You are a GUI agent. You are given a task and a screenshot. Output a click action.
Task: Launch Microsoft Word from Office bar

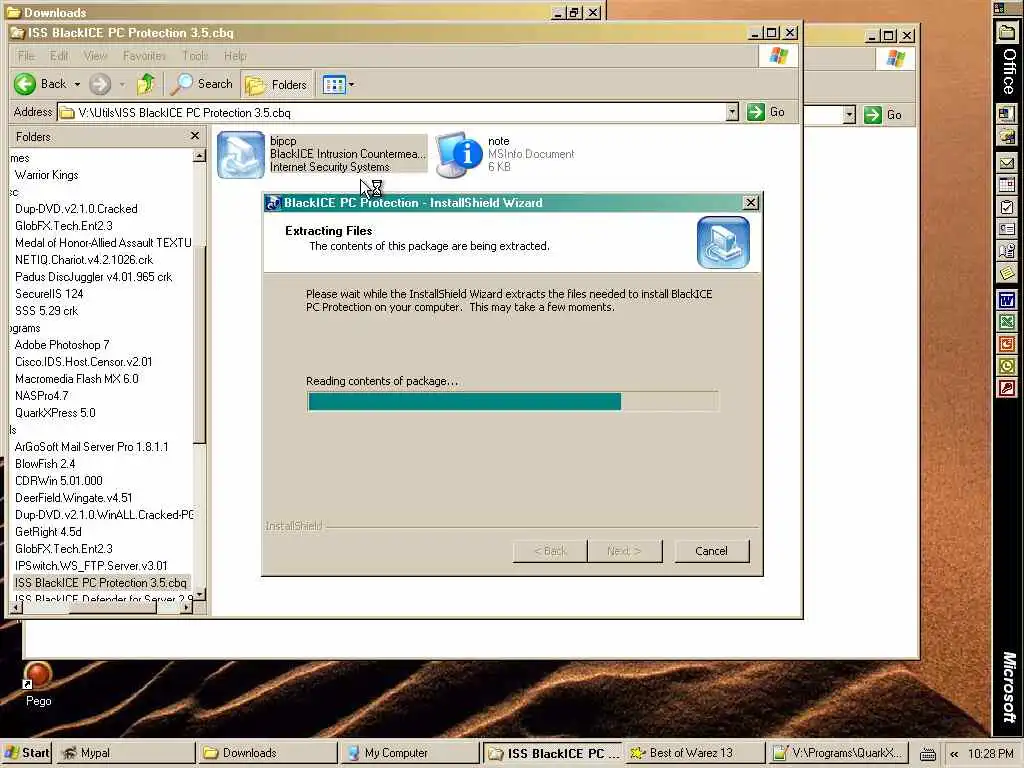[1006, 300]
